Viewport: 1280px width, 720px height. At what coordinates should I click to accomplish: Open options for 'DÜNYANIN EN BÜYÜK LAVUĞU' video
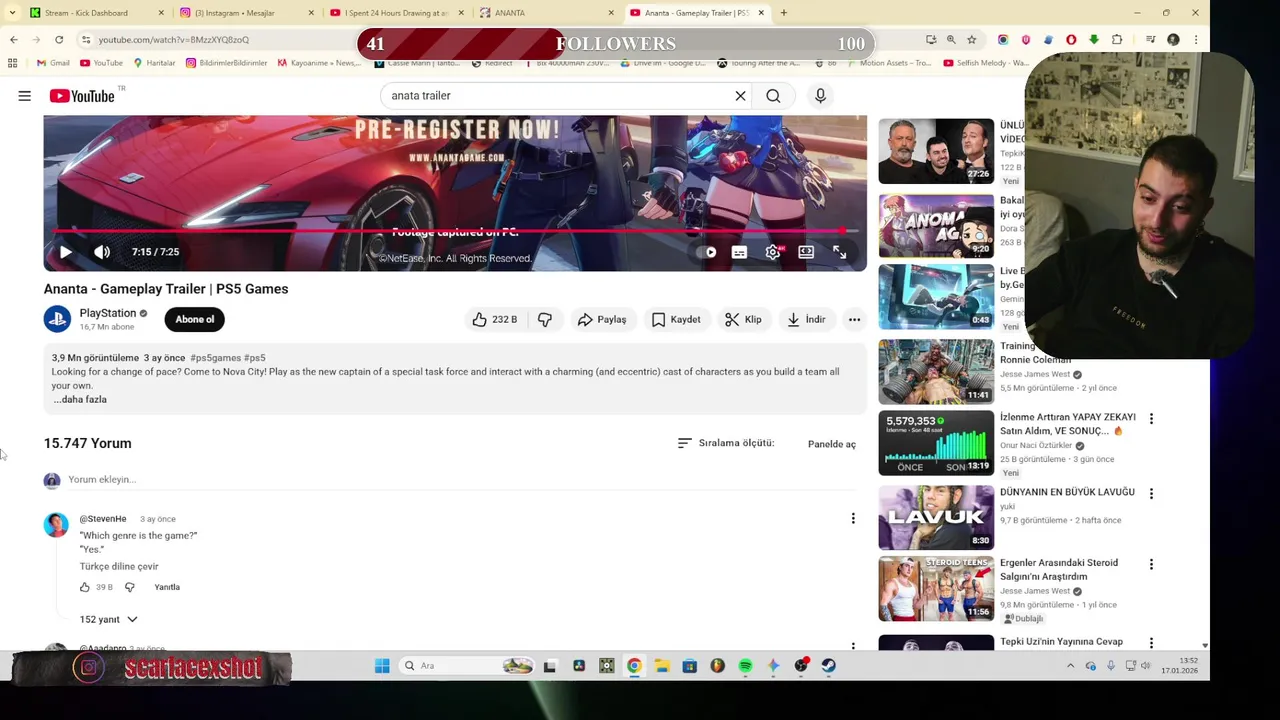(x=1151, y=493)
